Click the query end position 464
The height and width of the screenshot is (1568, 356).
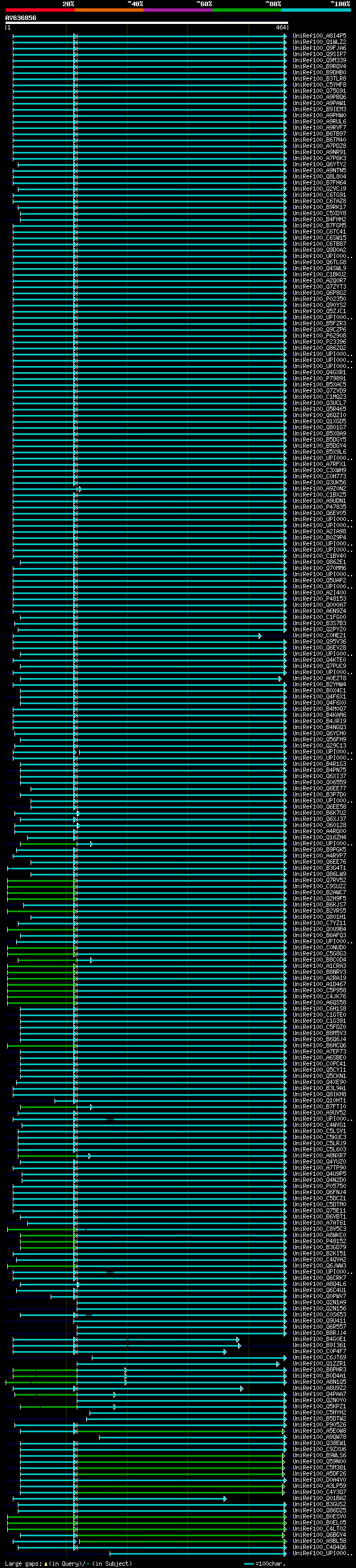[x=280, y=27]
